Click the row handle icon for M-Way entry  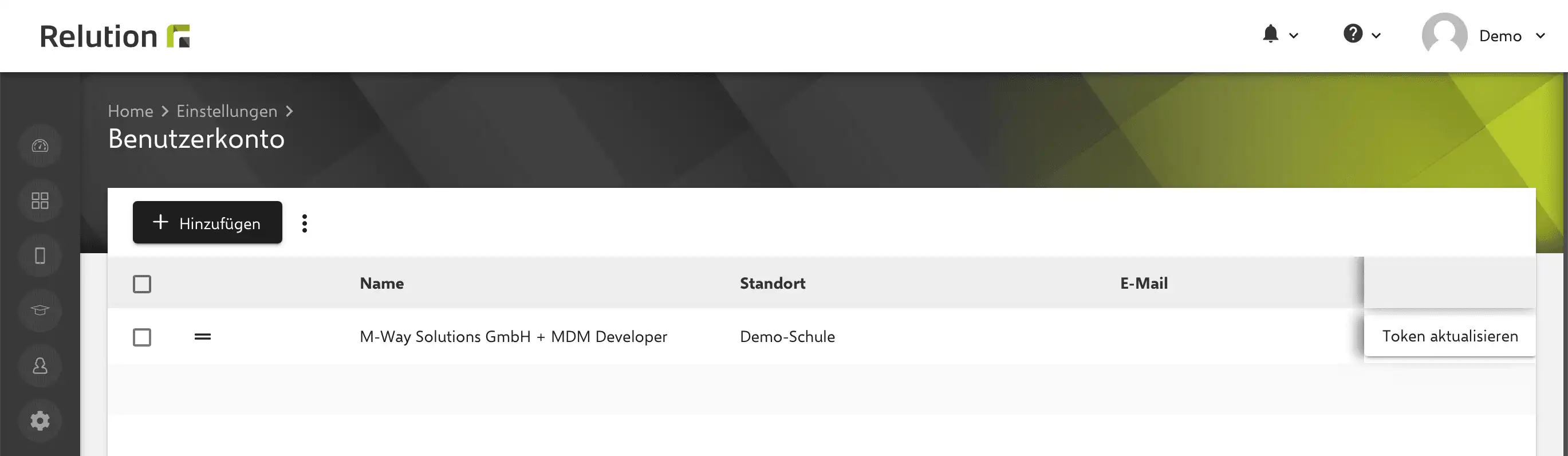click(203, 337)
